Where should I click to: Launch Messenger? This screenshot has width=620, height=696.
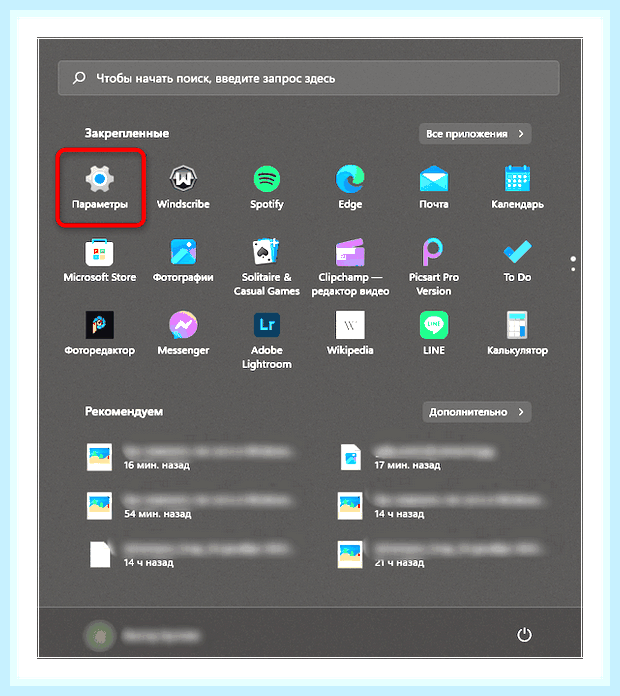[x=183, y=333]
